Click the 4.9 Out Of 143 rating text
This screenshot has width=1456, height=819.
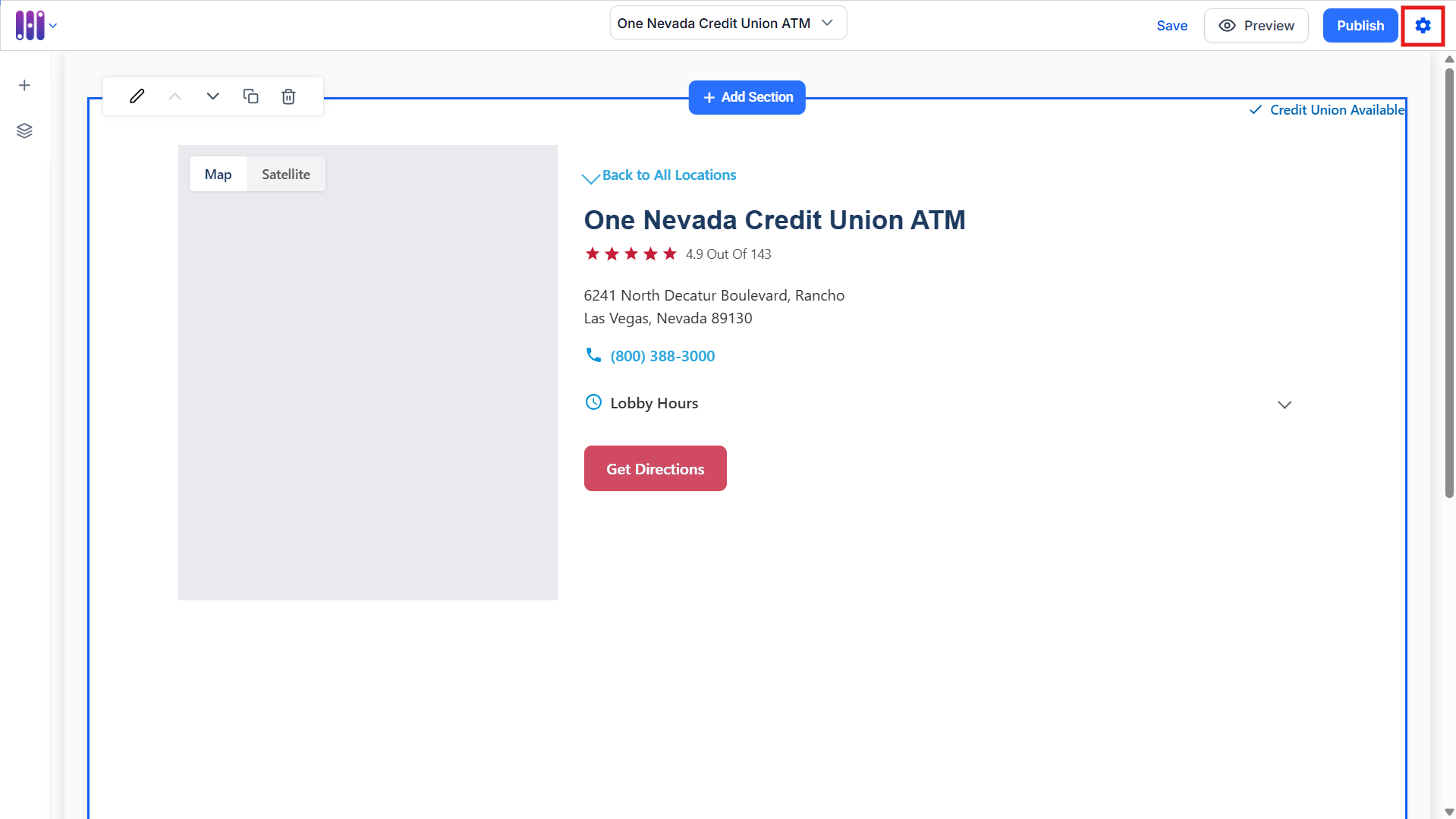pos(728,254)
